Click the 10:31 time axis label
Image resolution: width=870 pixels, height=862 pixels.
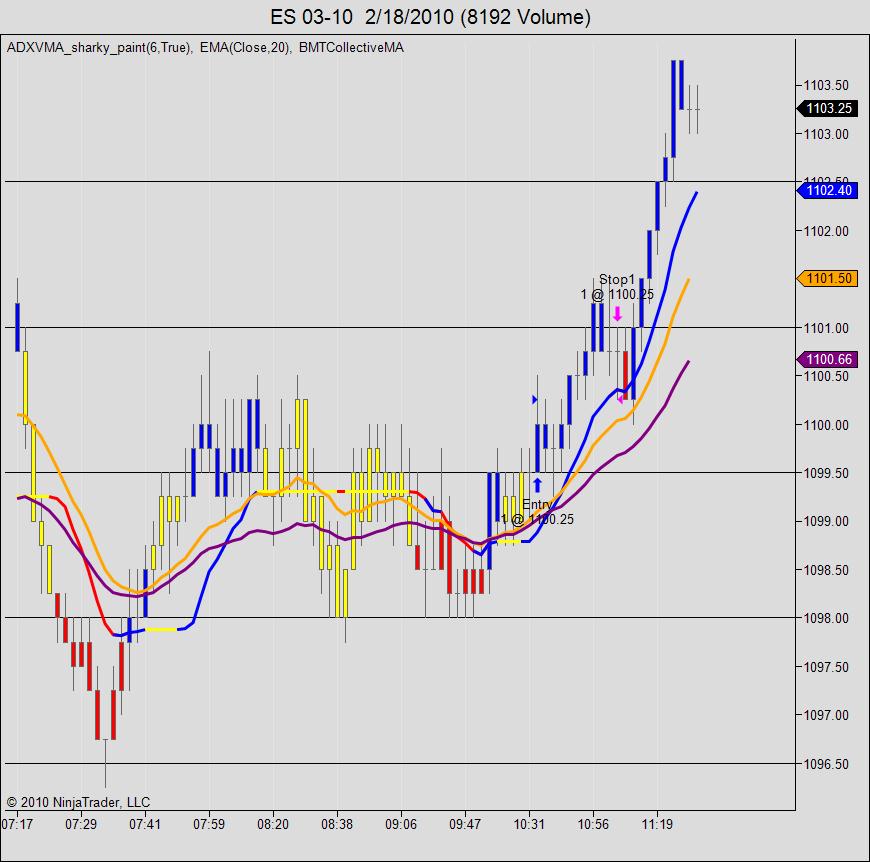coord(529,824)
